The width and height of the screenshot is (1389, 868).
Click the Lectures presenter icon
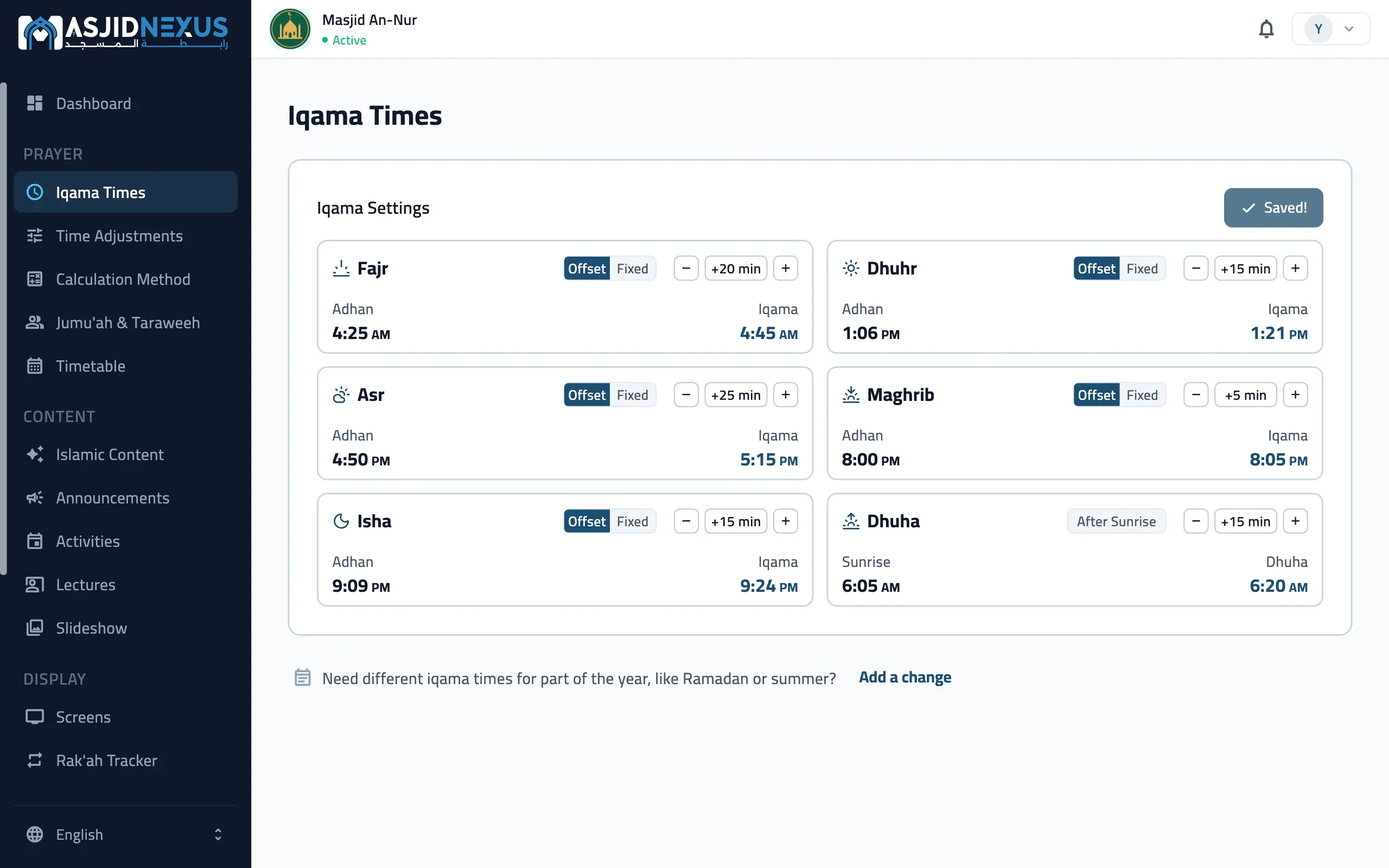coord(35,584)
